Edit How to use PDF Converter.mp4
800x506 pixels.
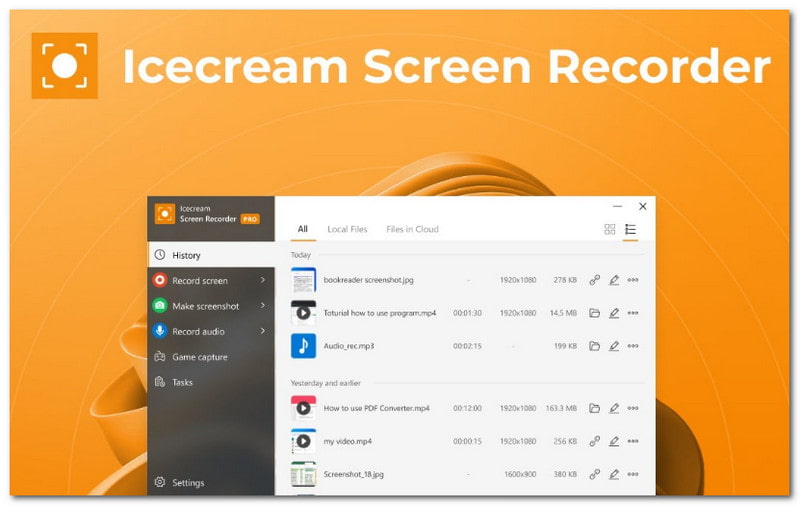614,408
